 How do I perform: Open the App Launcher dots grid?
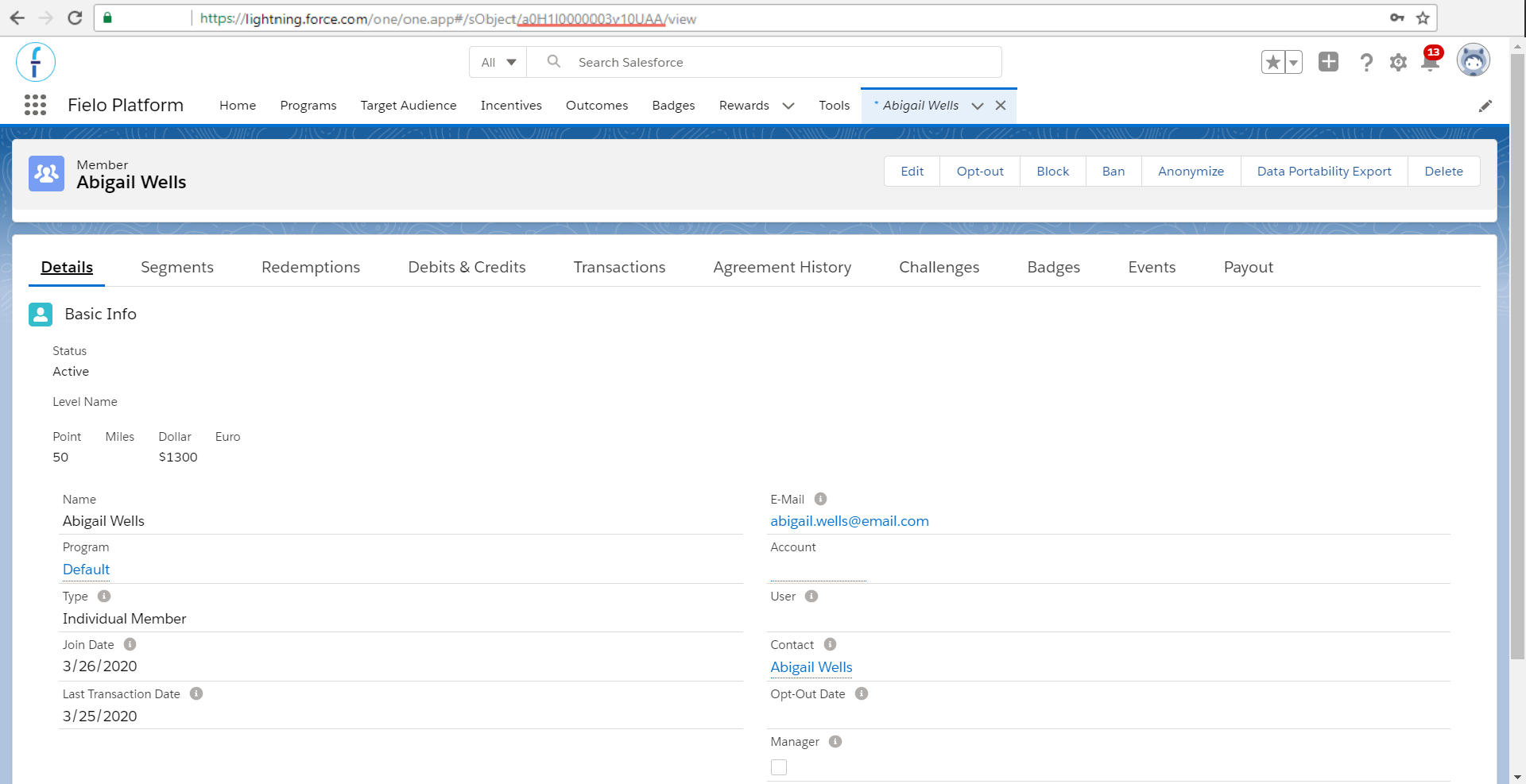click(x=35, y=105)
